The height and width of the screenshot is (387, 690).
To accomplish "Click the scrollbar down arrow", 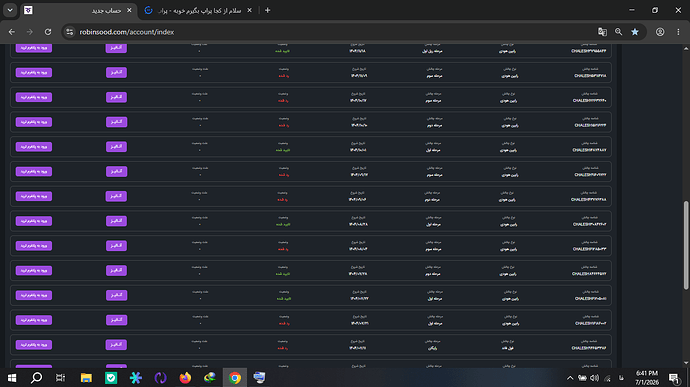I will [686, 363].
